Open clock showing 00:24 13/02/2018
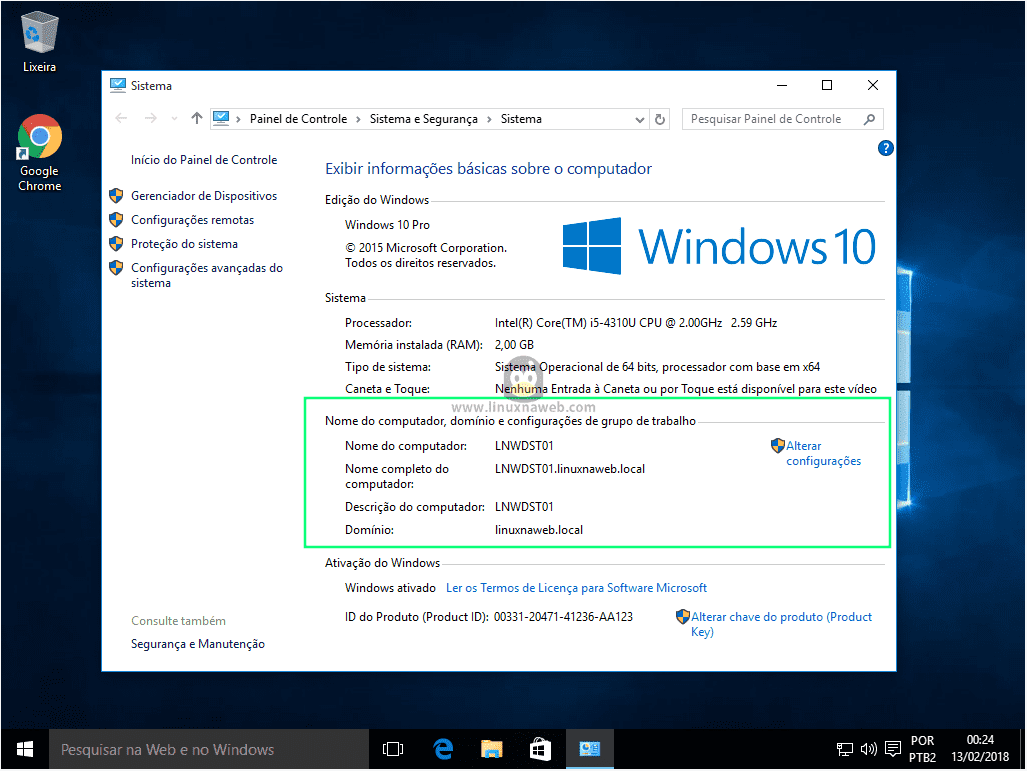This screenshot has width=1027, height=771. pyautogui.click(x=980, y=749)
